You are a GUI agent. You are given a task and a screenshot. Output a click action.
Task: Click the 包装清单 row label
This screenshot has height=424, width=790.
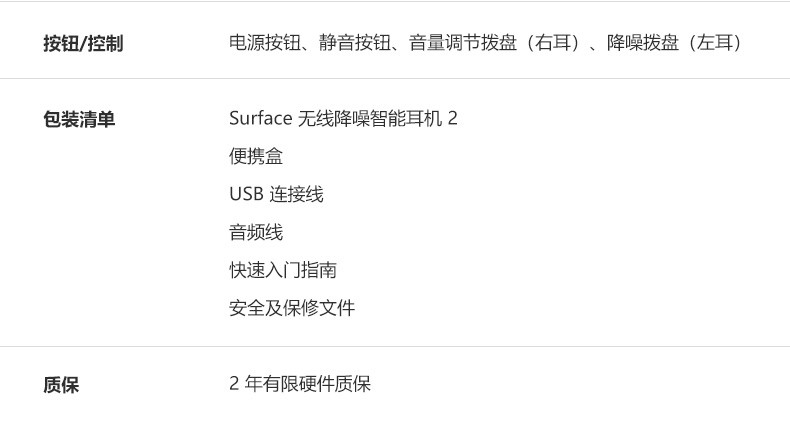(79, 120)
